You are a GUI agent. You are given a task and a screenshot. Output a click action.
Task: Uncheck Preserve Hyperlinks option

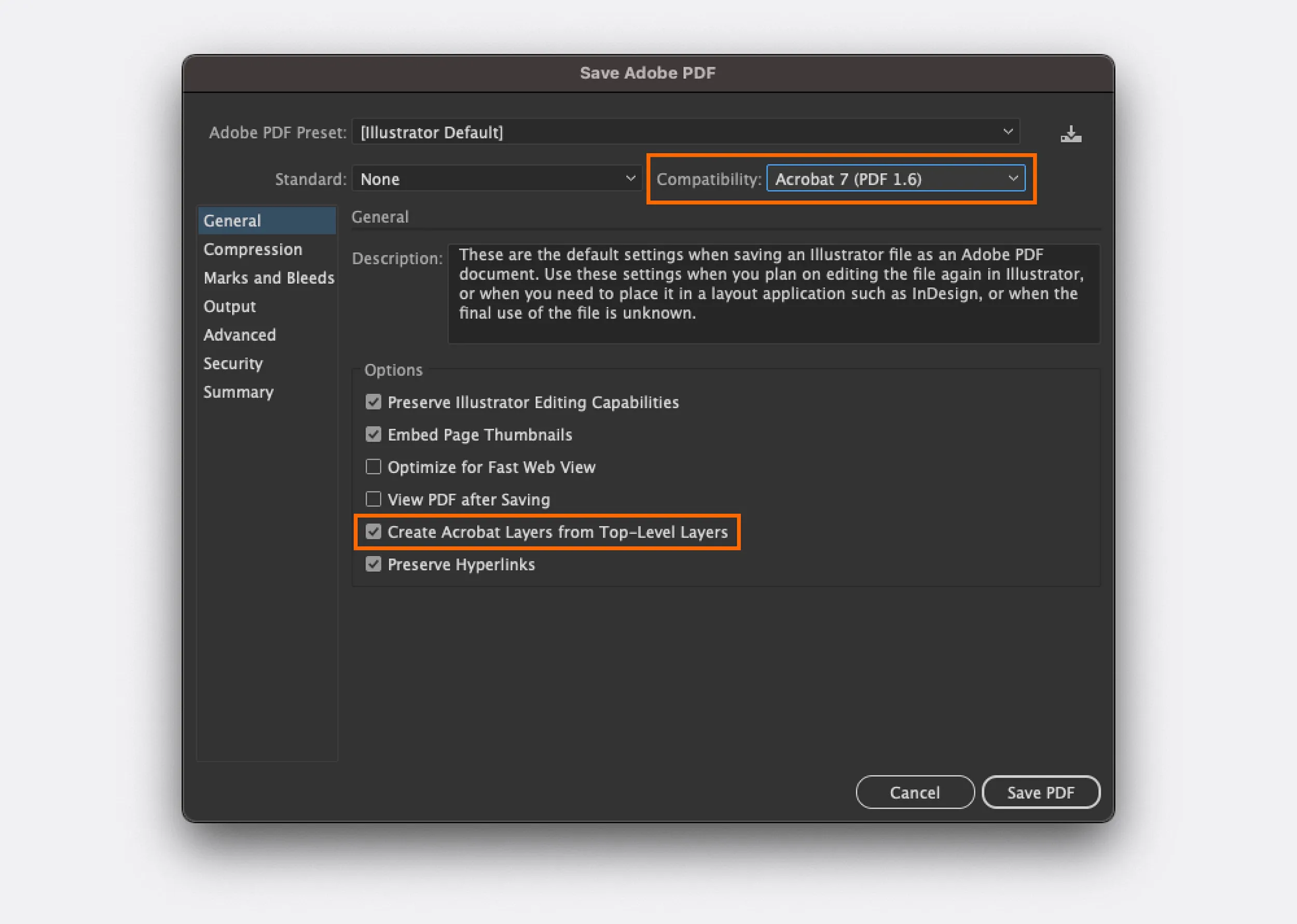[373, 564]
